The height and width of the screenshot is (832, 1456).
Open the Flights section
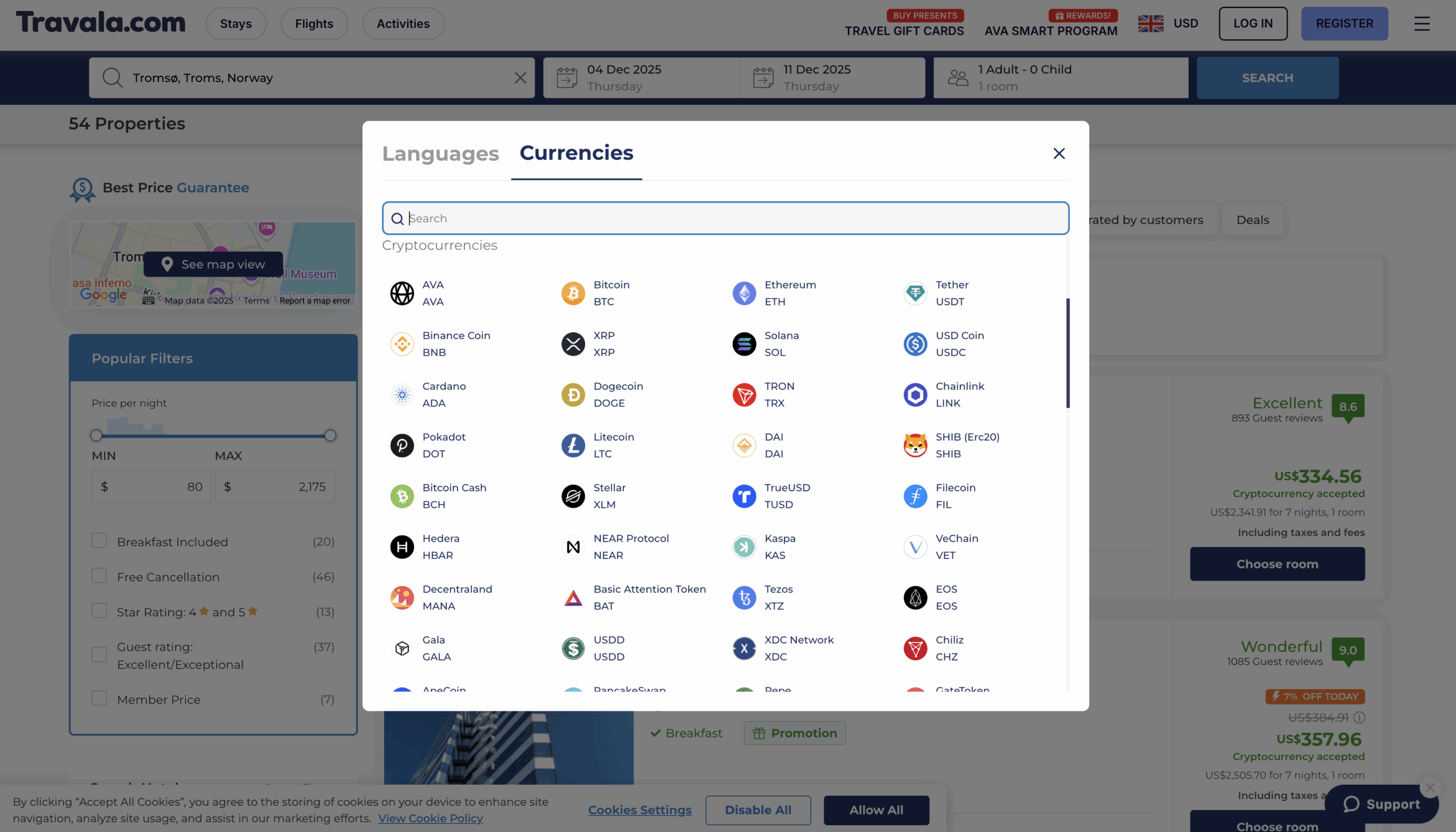pyautogui.click(x=314, y=23)
